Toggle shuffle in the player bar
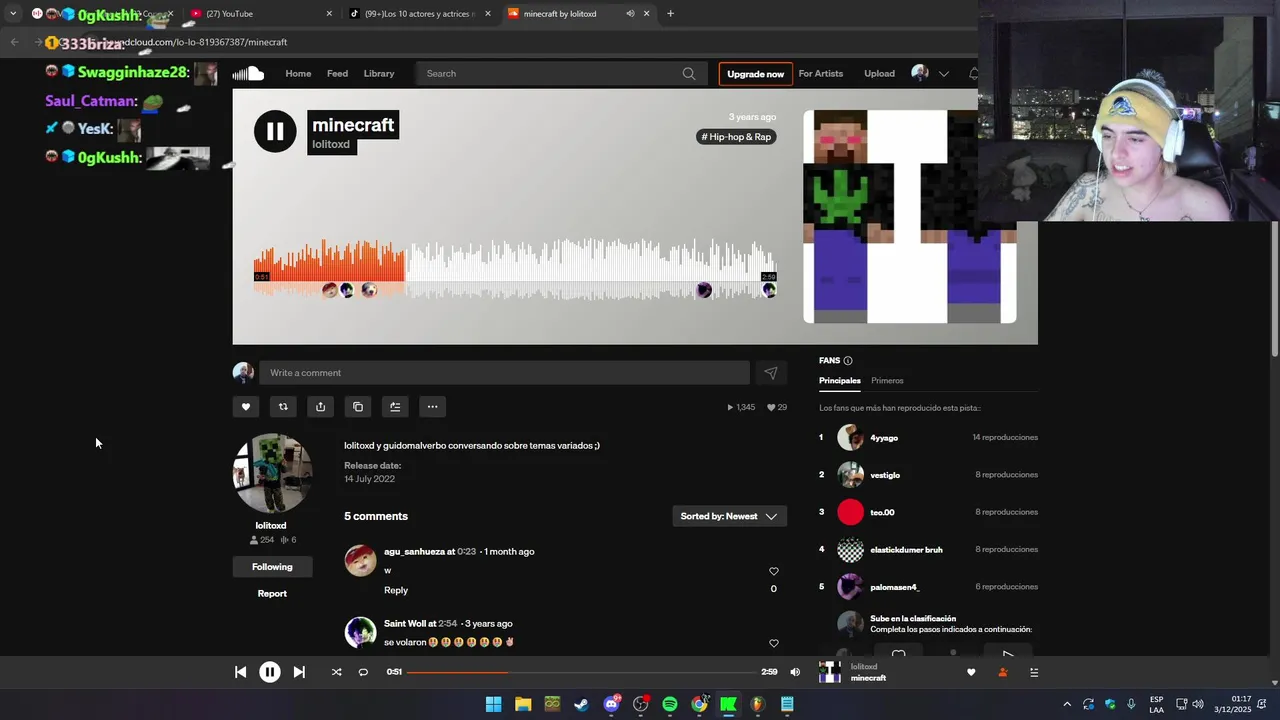 tap(336, 672)
